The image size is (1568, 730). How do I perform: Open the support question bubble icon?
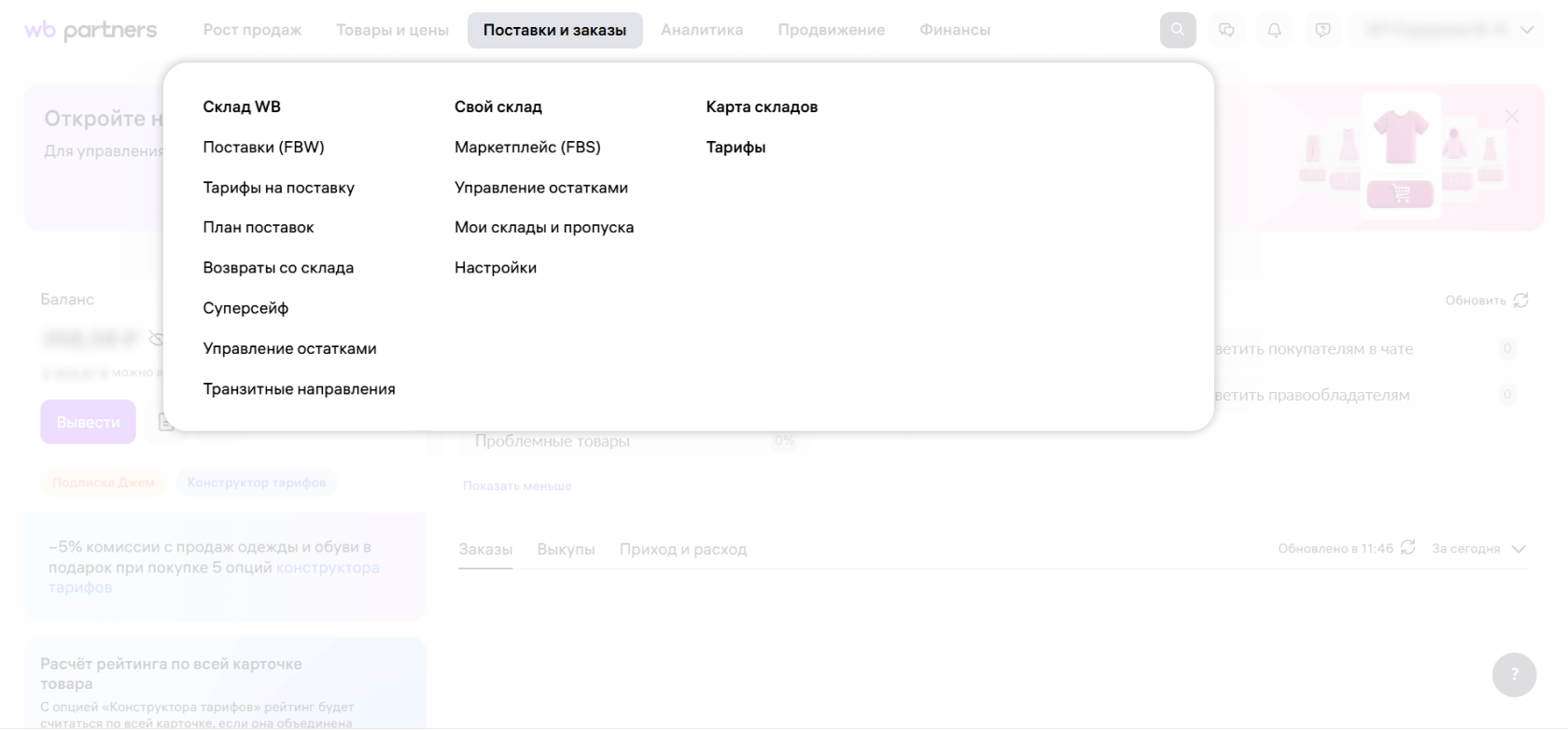tap(1323, 30)
